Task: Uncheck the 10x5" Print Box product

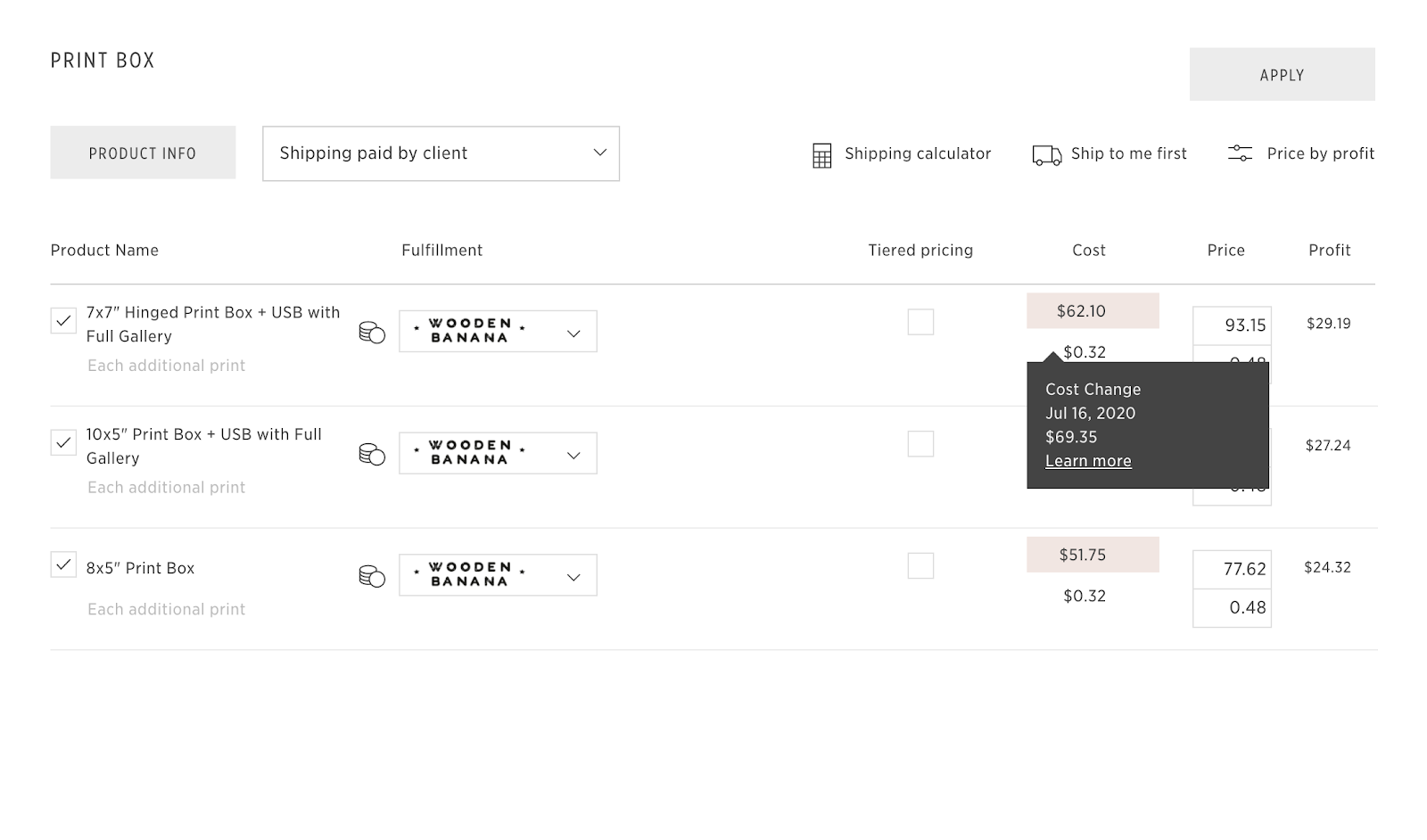Action: click(63, 442)
